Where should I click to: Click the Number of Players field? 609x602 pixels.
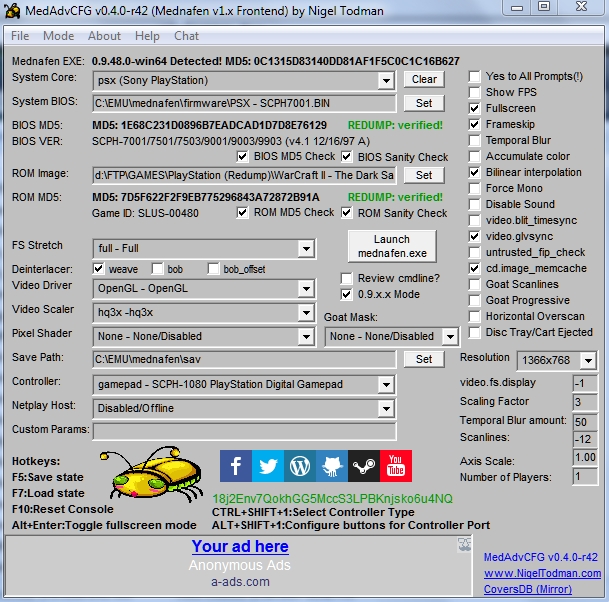tap(585, 477)
